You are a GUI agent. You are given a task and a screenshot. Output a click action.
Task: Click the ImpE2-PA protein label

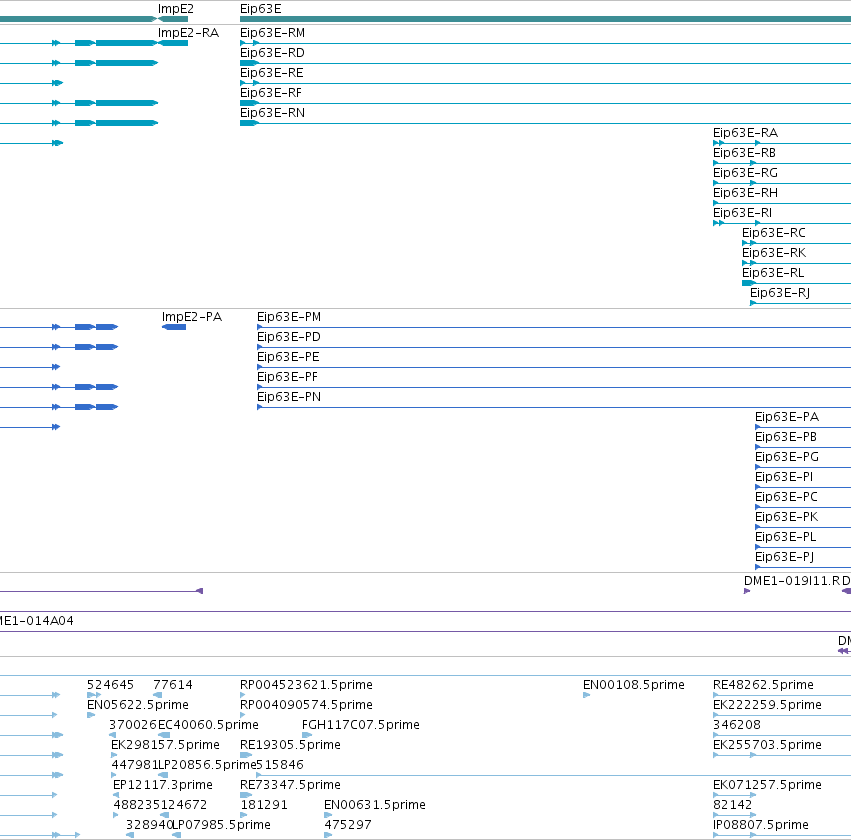(192, 317)
